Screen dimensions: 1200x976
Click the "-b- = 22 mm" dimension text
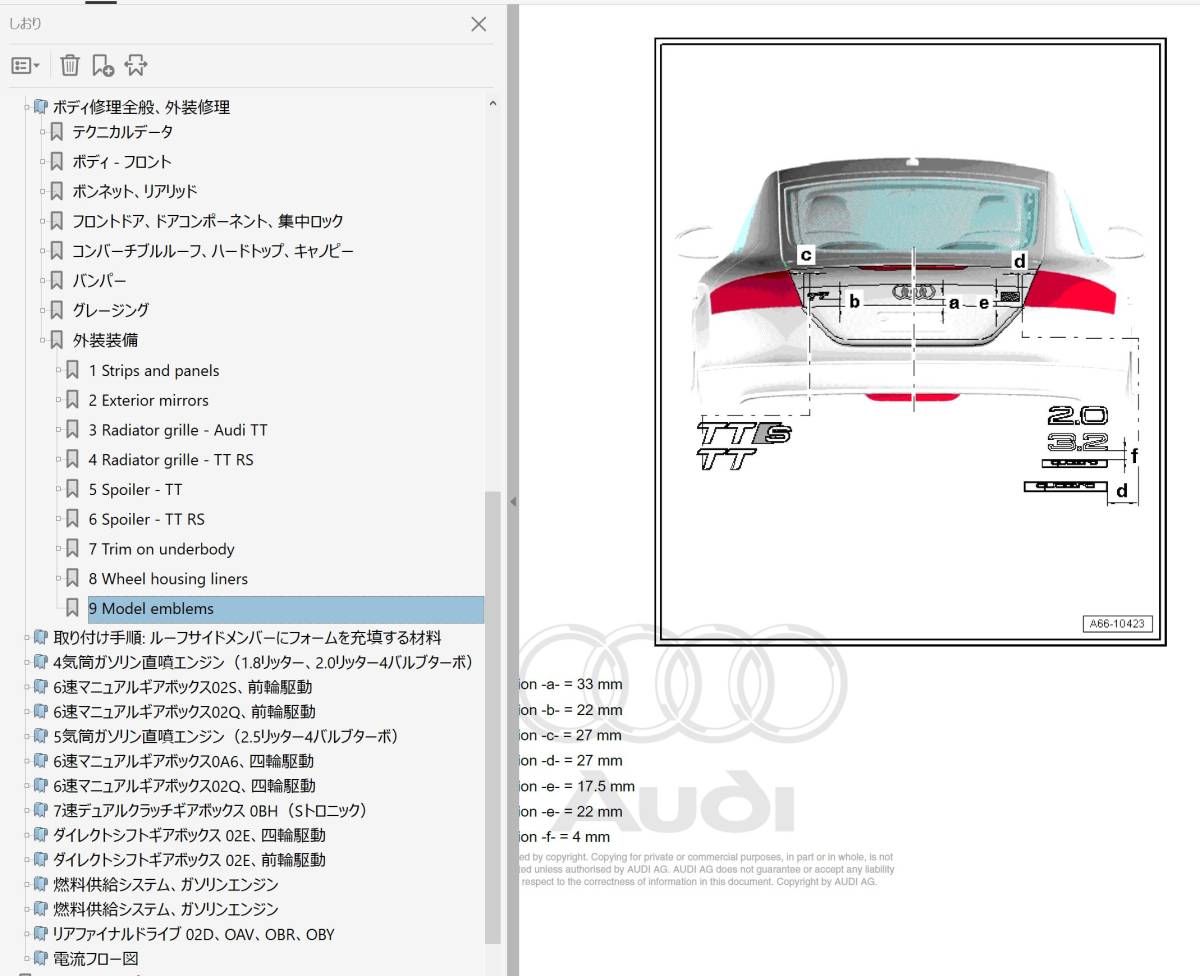coord(581,710)
